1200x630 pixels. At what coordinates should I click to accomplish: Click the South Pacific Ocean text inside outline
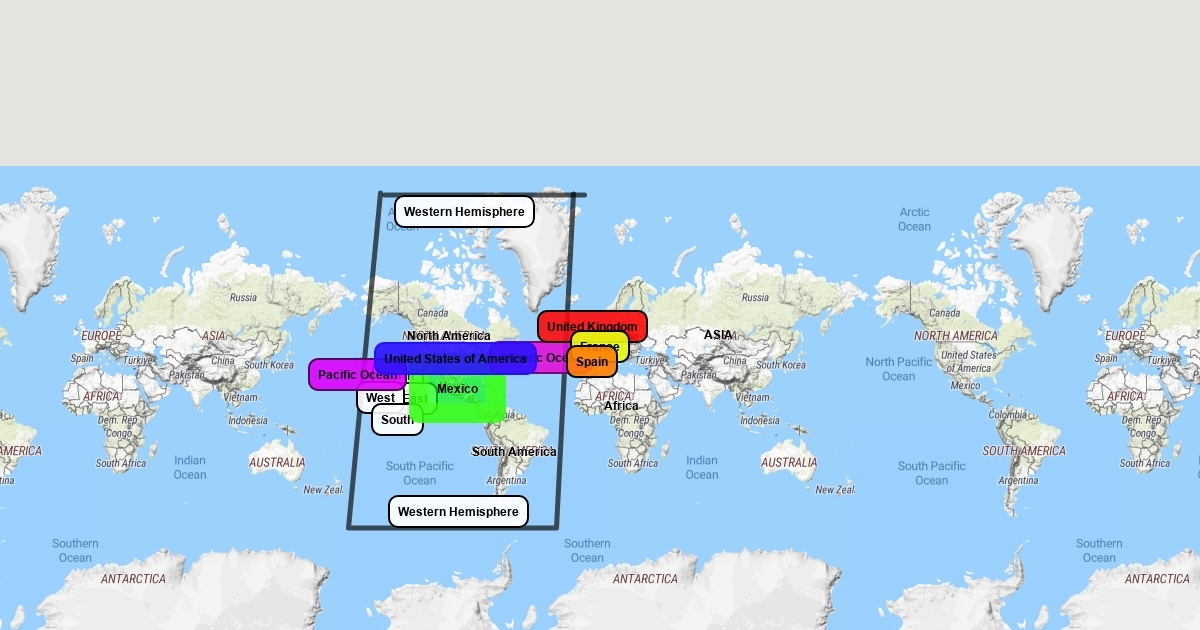point(419,473)
